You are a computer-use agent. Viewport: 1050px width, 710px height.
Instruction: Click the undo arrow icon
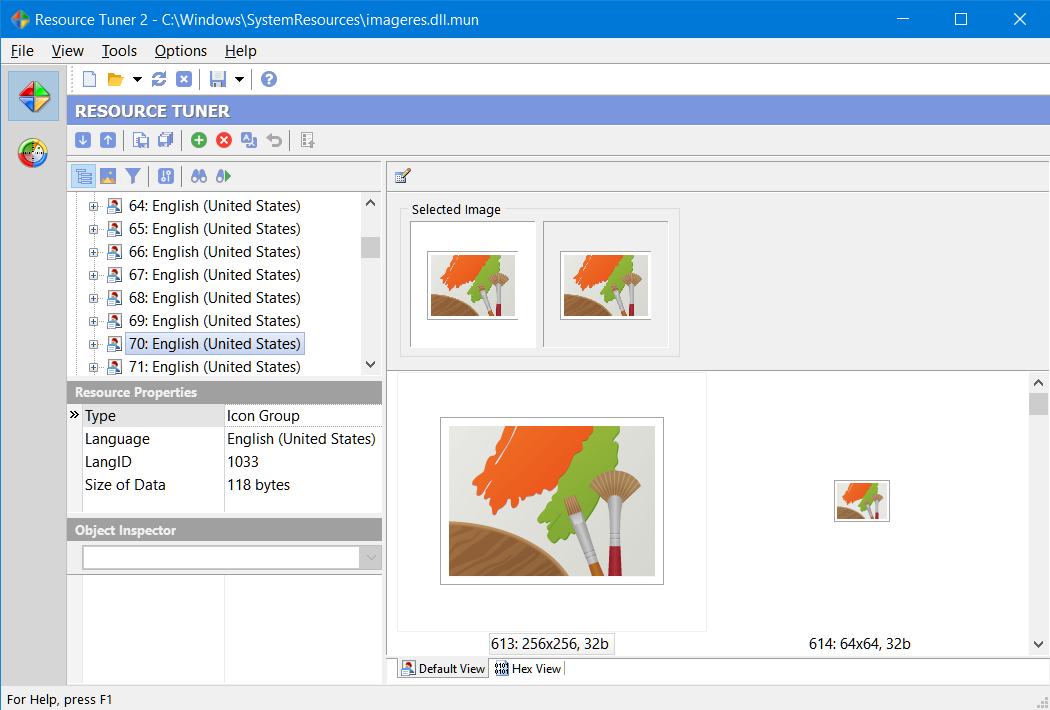(274, 140)
